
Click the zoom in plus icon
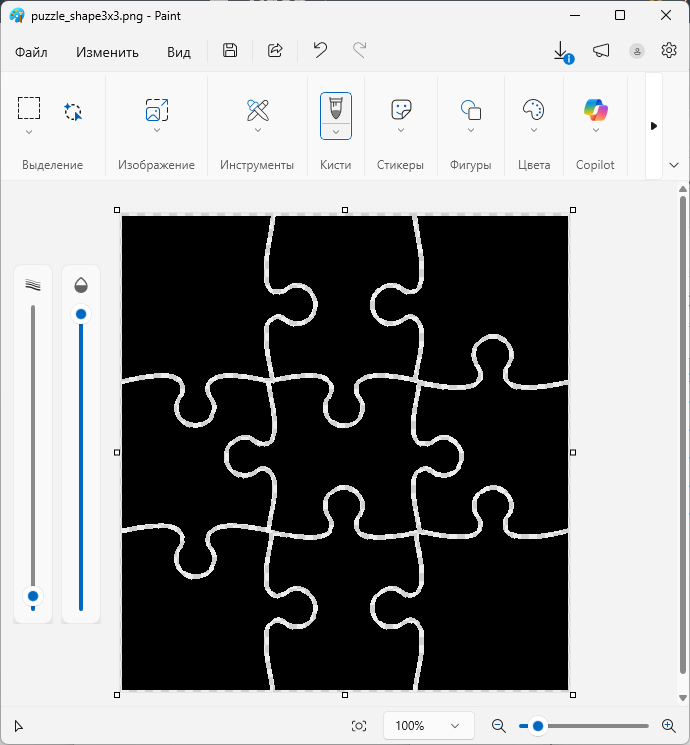(x=669, y=726)
